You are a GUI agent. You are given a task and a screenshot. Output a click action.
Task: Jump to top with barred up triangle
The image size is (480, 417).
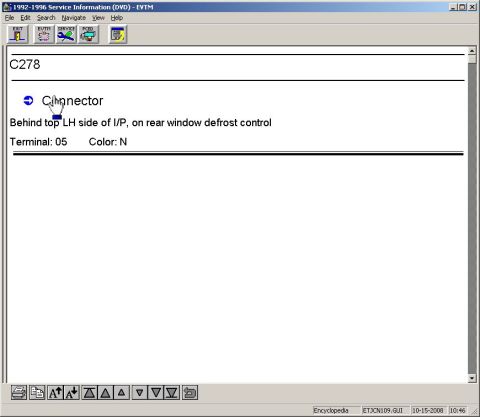pos(89,392)
